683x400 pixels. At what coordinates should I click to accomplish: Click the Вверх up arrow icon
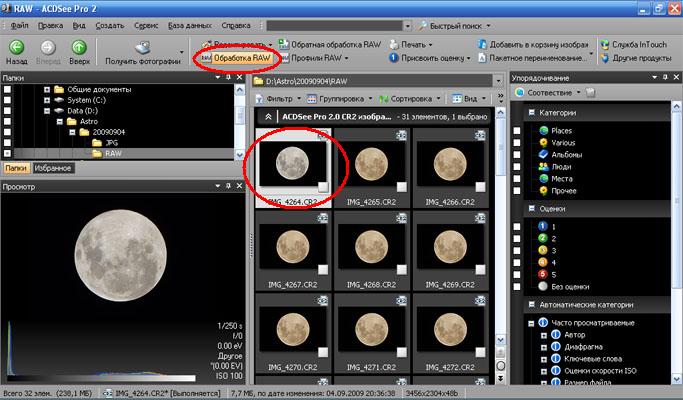(x=79, y=47)
